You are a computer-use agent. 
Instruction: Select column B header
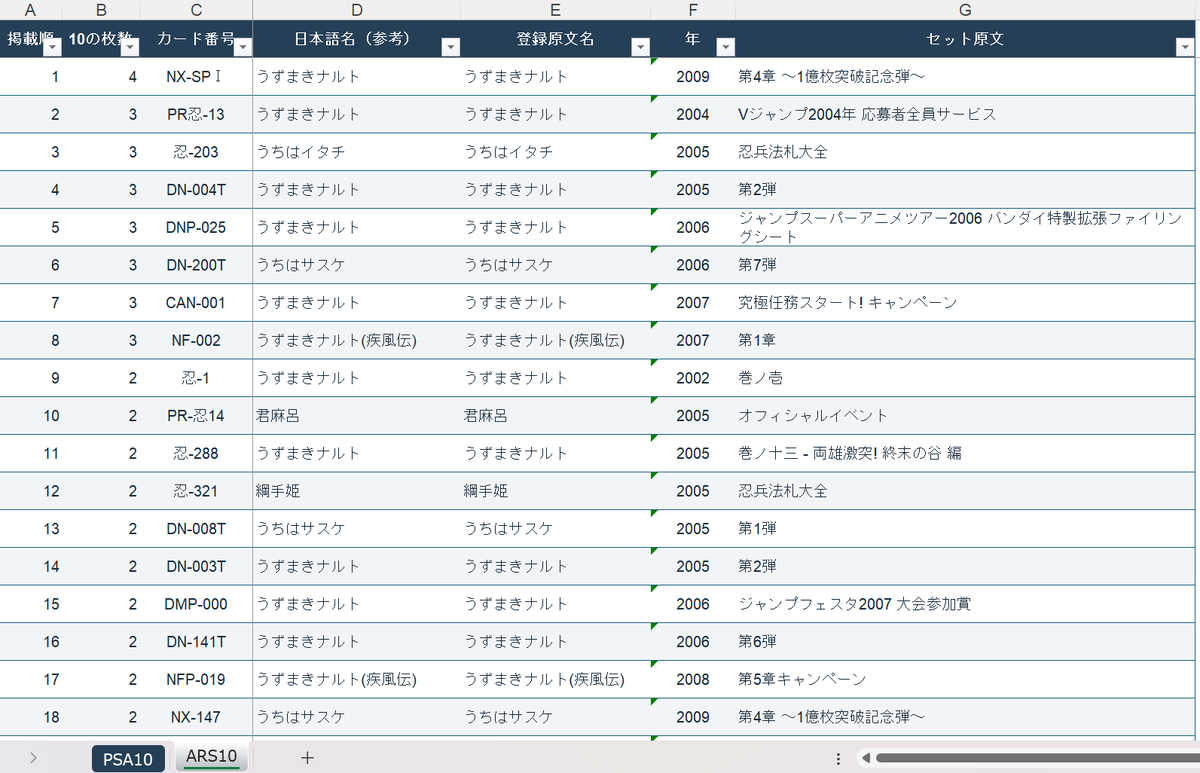(101, 10)
